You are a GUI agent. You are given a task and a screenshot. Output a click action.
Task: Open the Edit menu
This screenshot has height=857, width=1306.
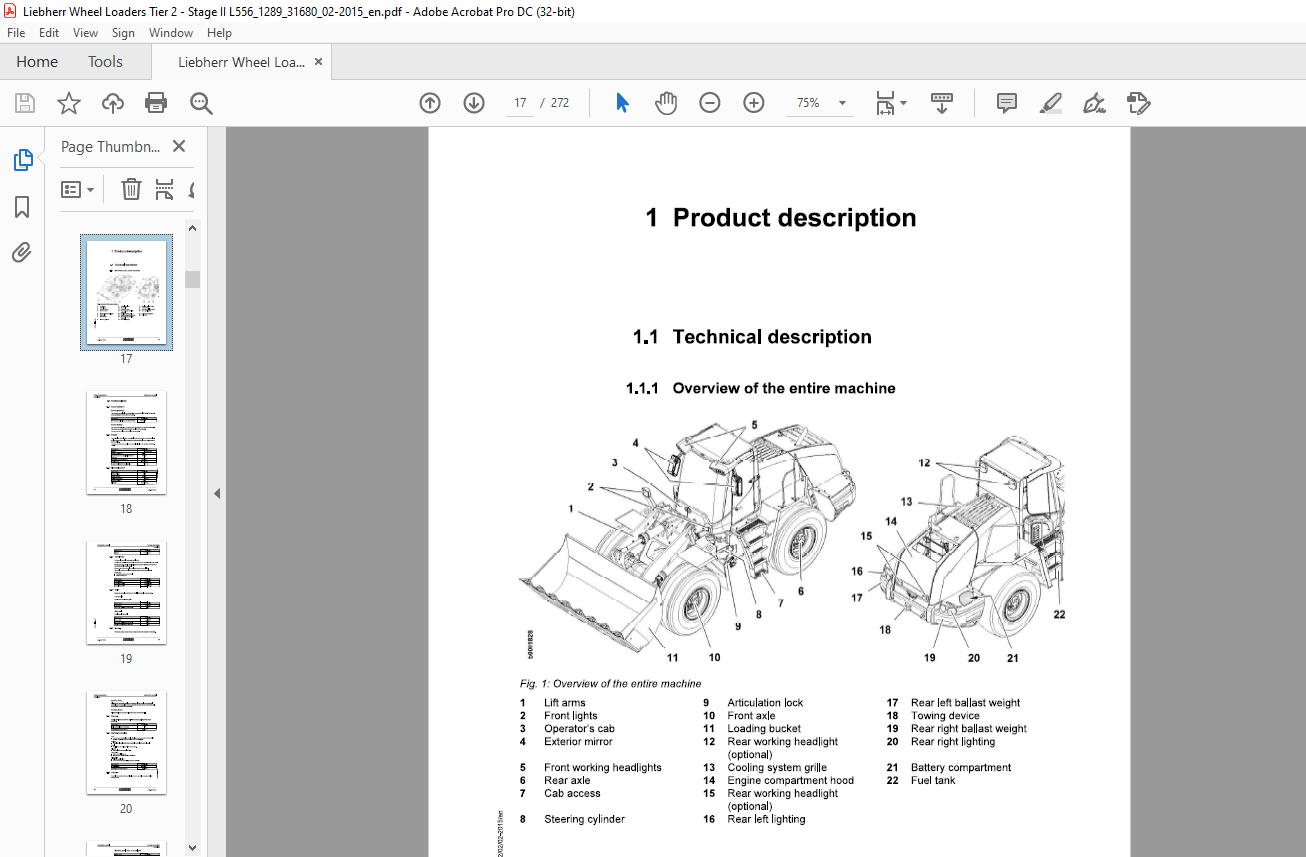(49, 33)
